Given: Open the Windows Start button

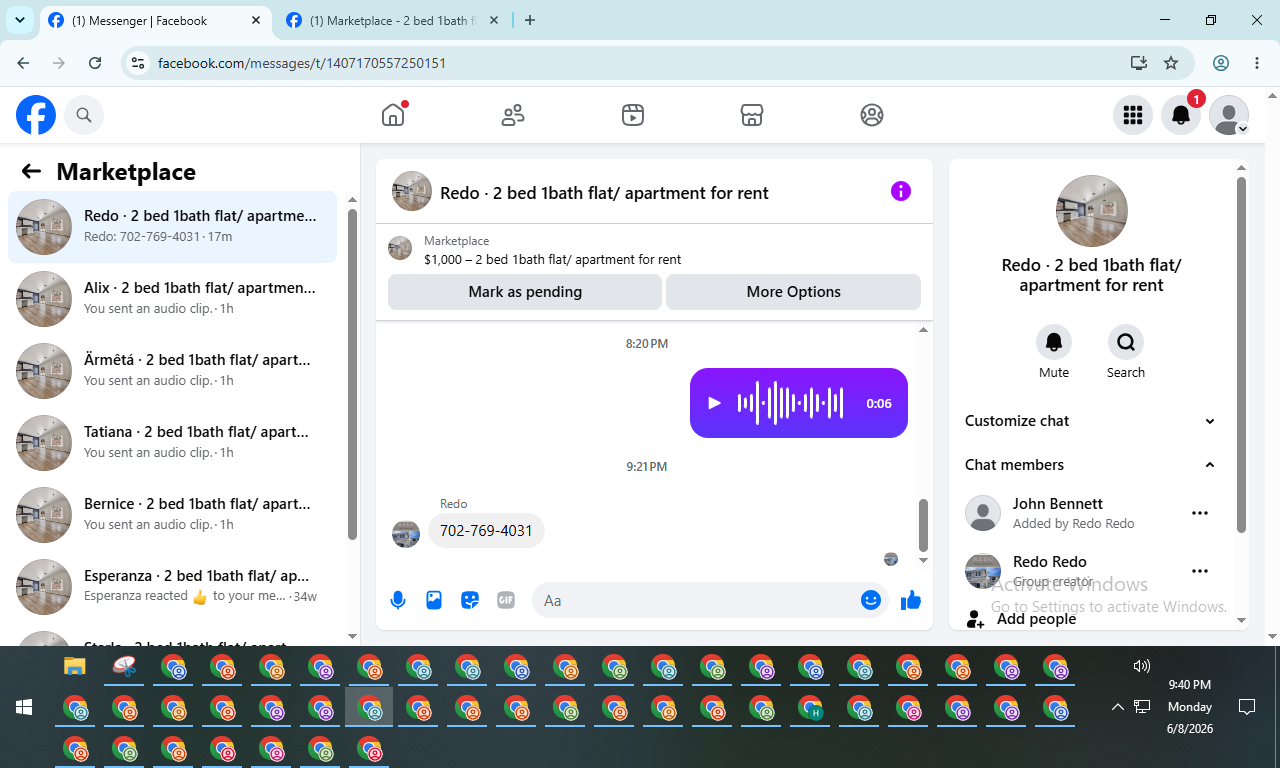Looking at the screenshot, I should point(24,707).
